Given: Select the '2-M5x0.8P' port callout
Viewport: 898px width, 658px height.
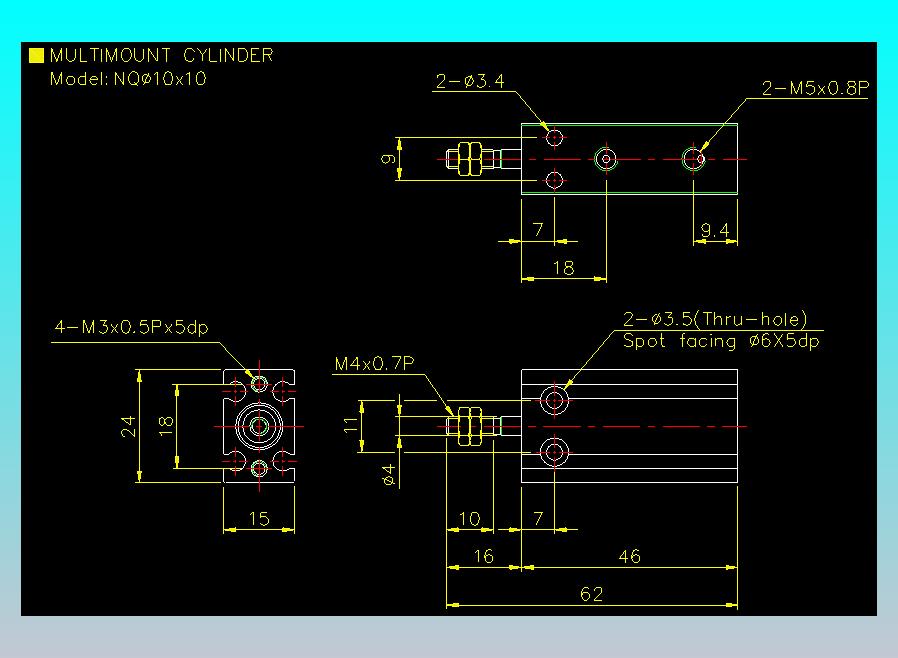Looking at the screenshot, I should click(816, 88).
